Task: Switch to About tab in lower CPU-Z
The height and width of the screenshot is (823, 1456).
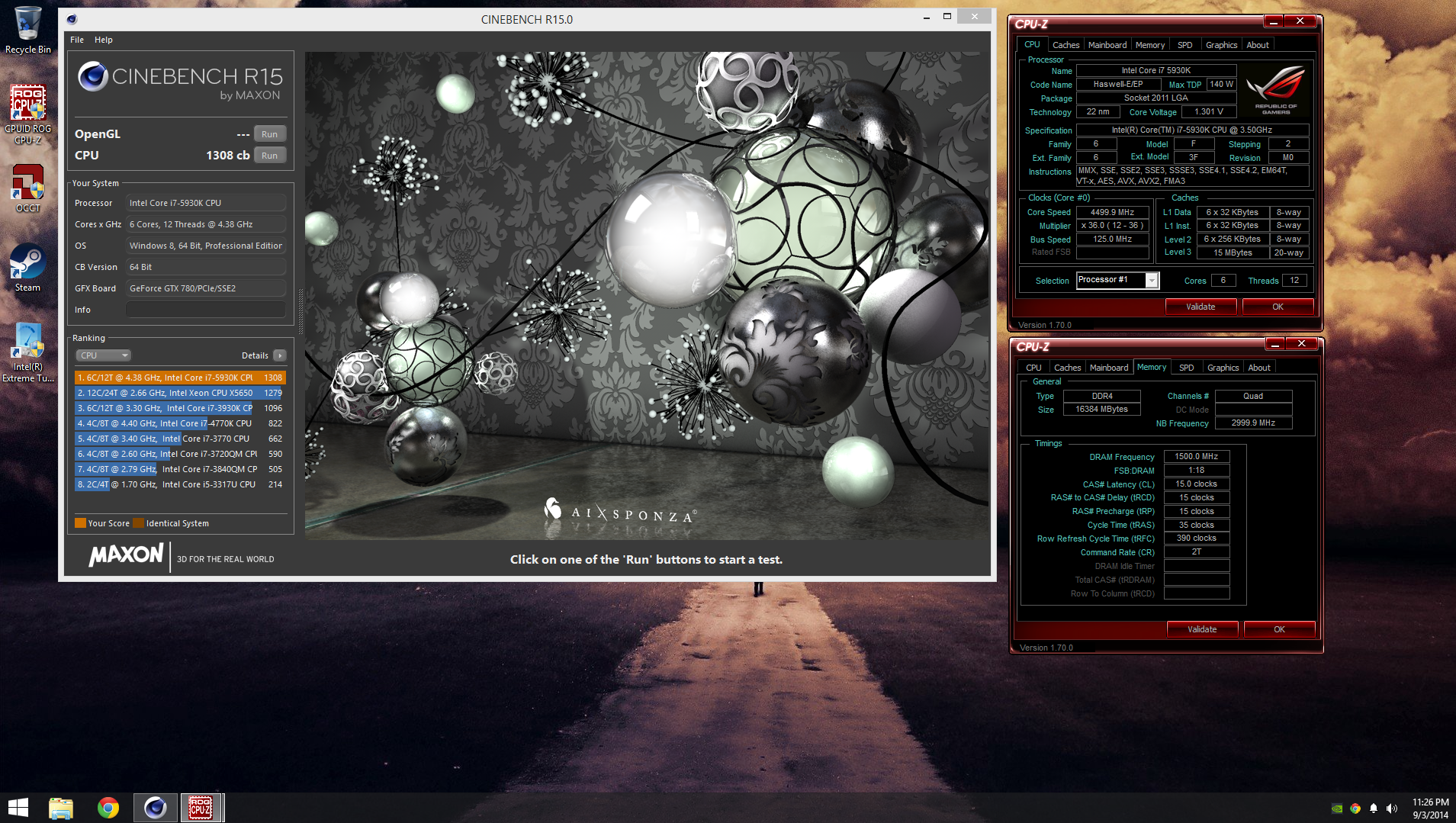Action: pos(1259,368)
